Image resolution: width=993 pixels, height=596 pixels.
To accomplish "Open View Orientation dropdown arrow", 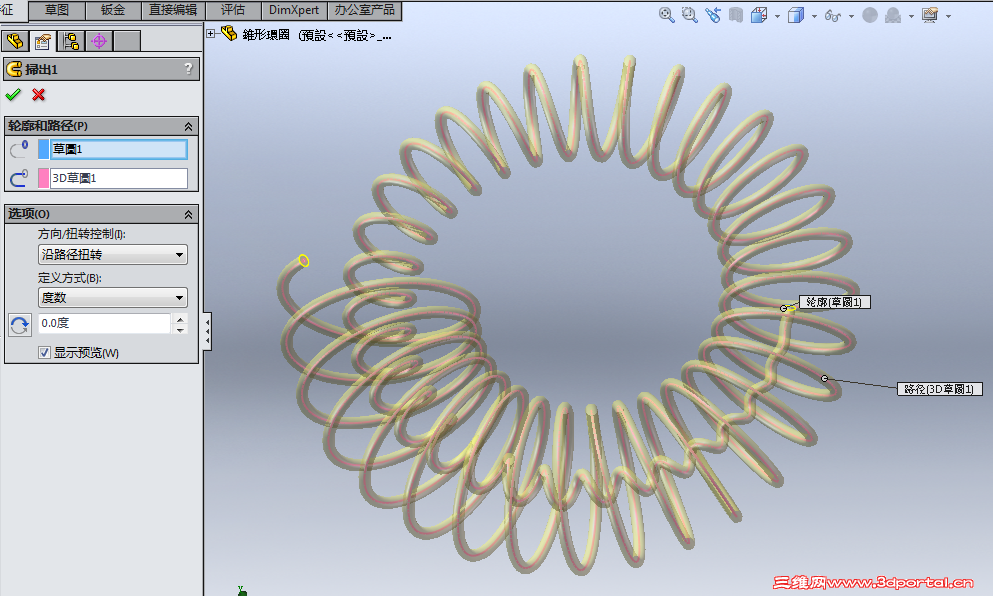I will pos(777,16).
